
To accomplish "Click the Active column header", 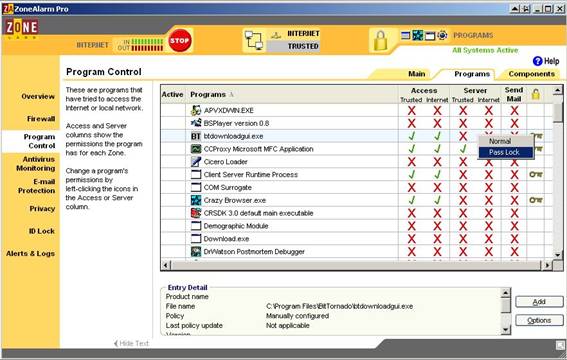I will tap(172, 94).
